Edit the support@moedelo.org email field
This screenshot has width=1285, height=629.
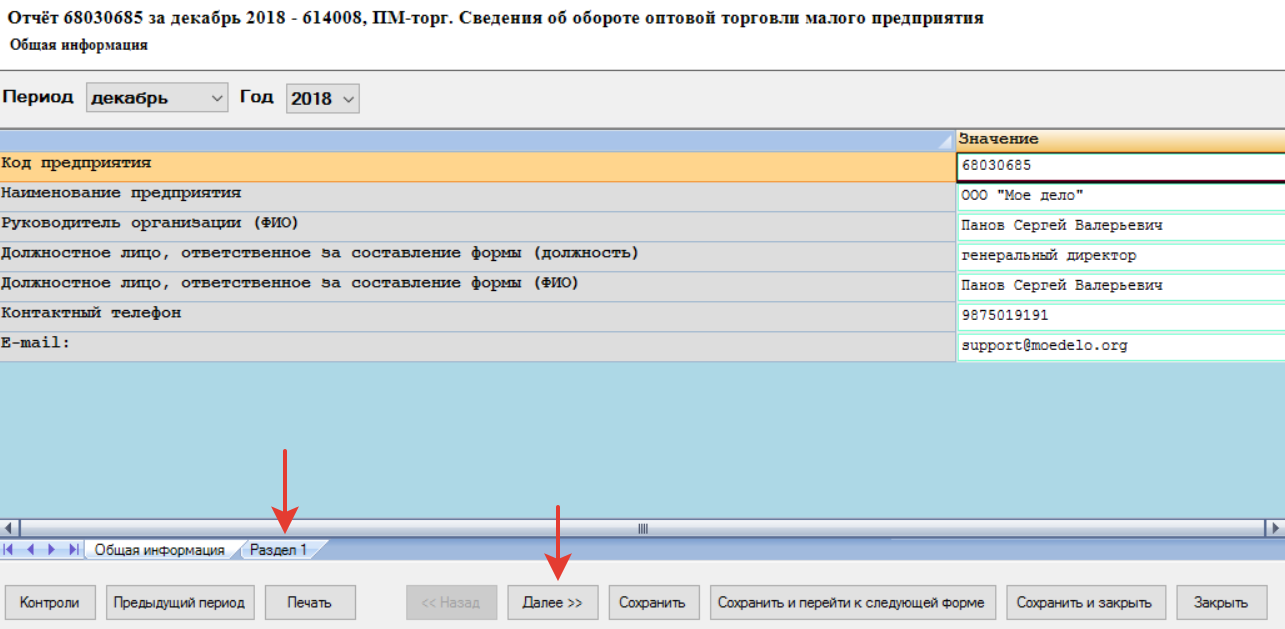(x=1121, y=346)
